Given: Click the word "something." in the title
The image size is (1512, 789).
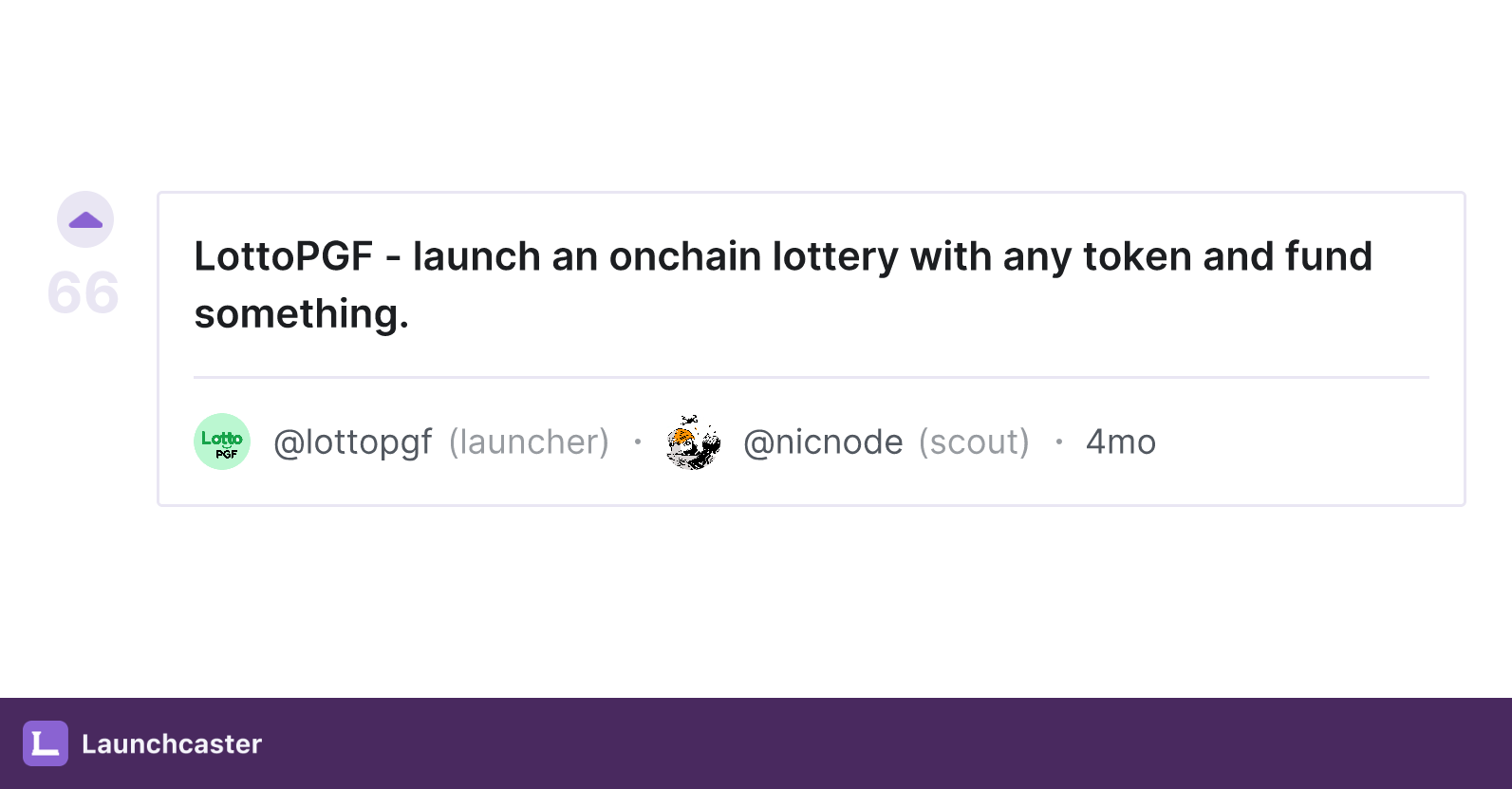Looking at the screenshot, I should pos(302,314).
